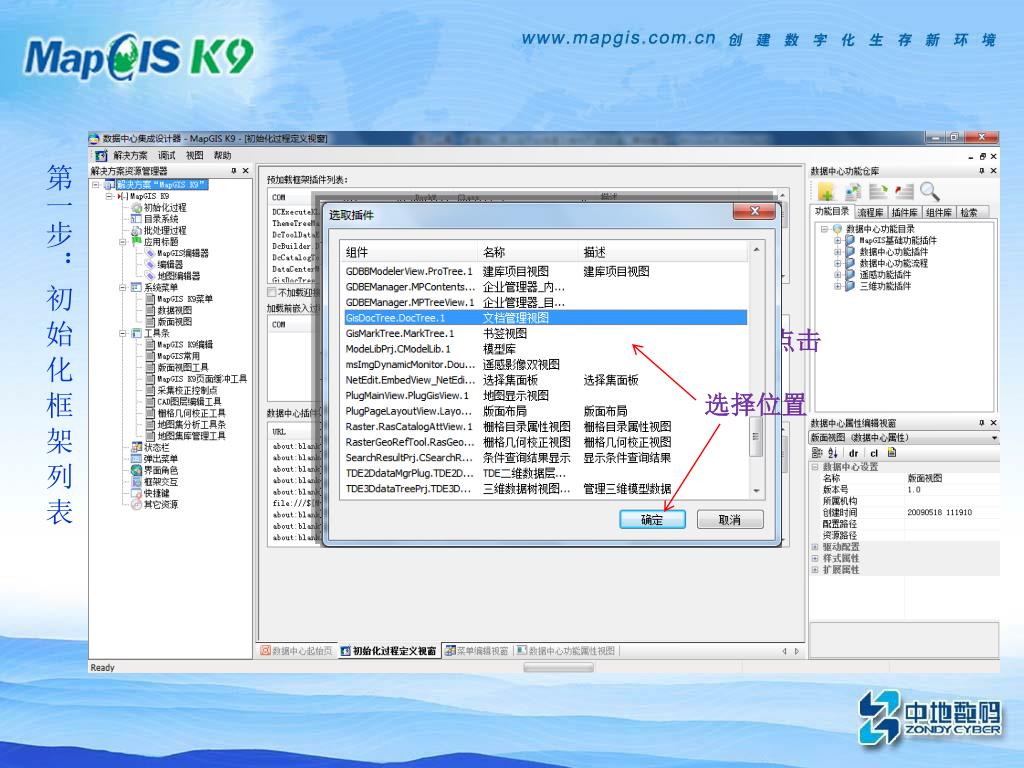Click the green-arrow list icon in 功能仓库
The height and width of the screenshot is (768, 1024).
tap(878, 191)
